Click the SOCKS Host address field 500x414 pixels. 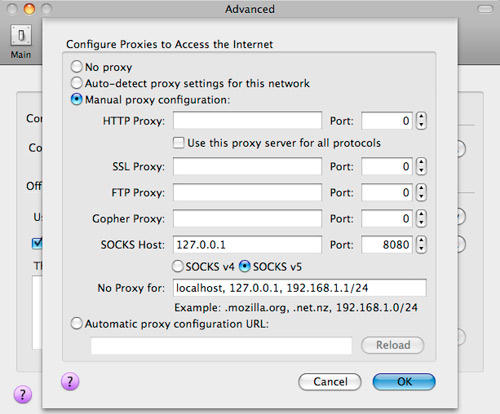pyautogui.click(x=247, y=244)
